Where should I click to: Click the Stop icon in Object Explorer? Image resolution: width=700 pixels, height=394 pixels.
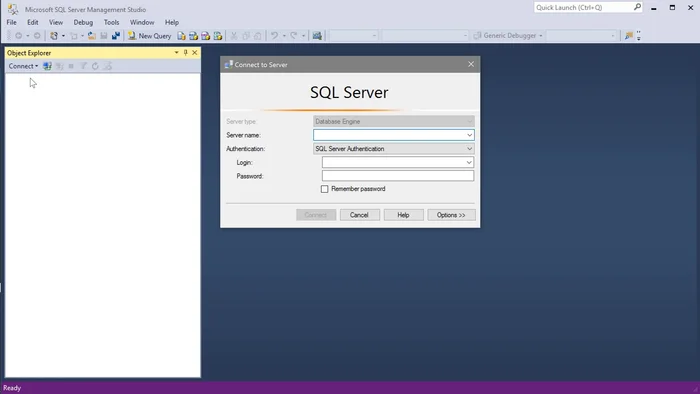coord(71,66)
